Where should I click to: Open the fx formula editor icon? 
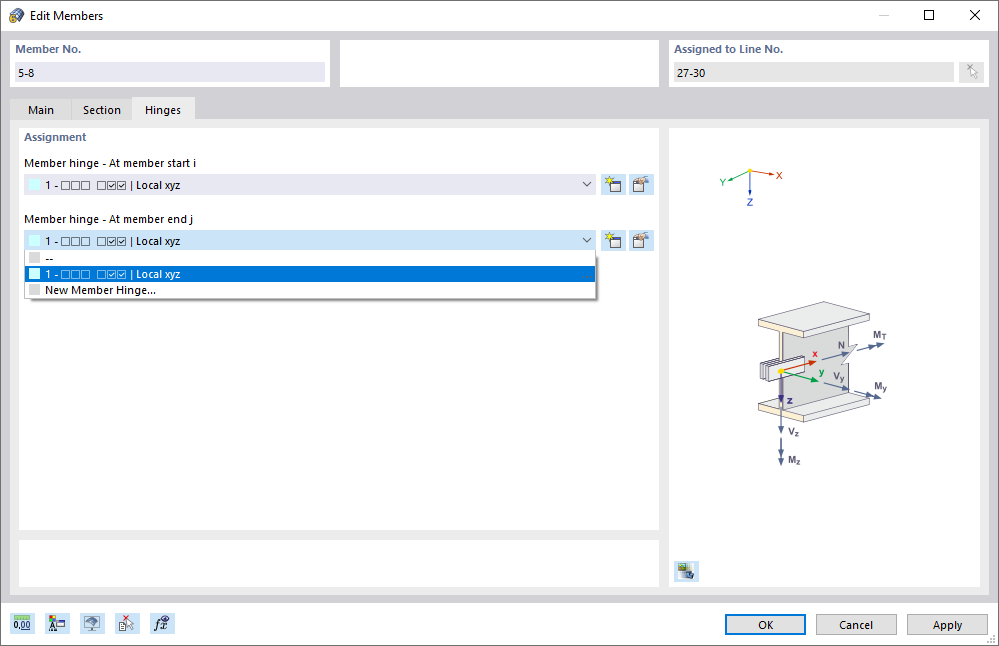(162, 623)
